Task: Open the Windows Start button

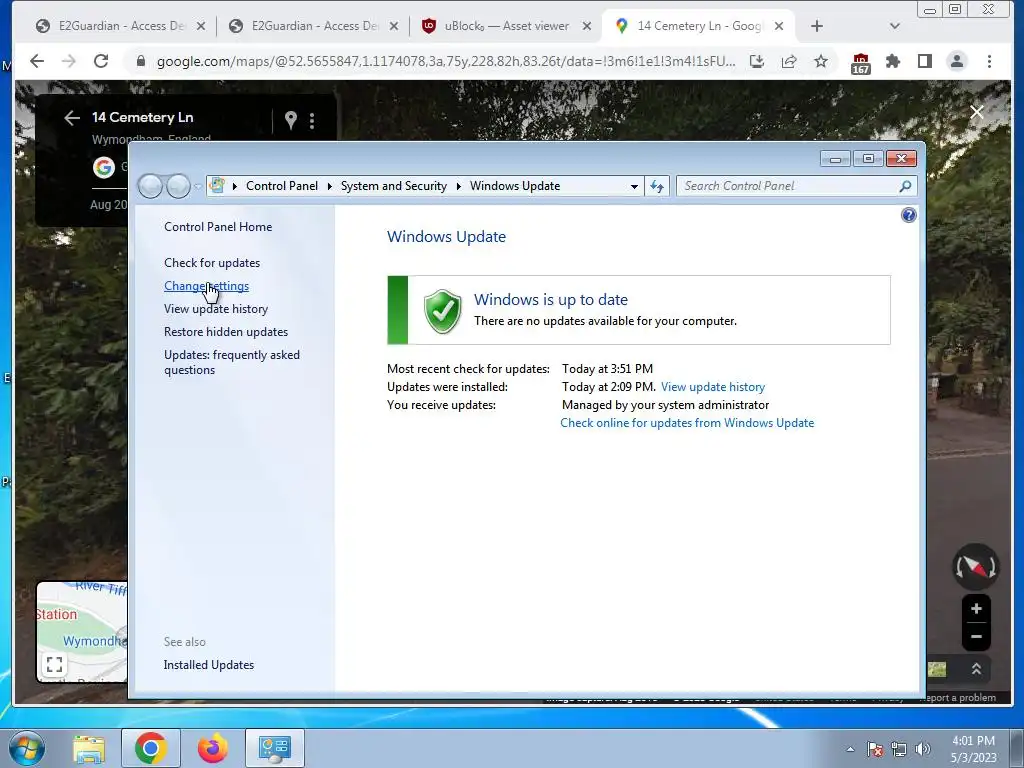Action: [27, 748]
